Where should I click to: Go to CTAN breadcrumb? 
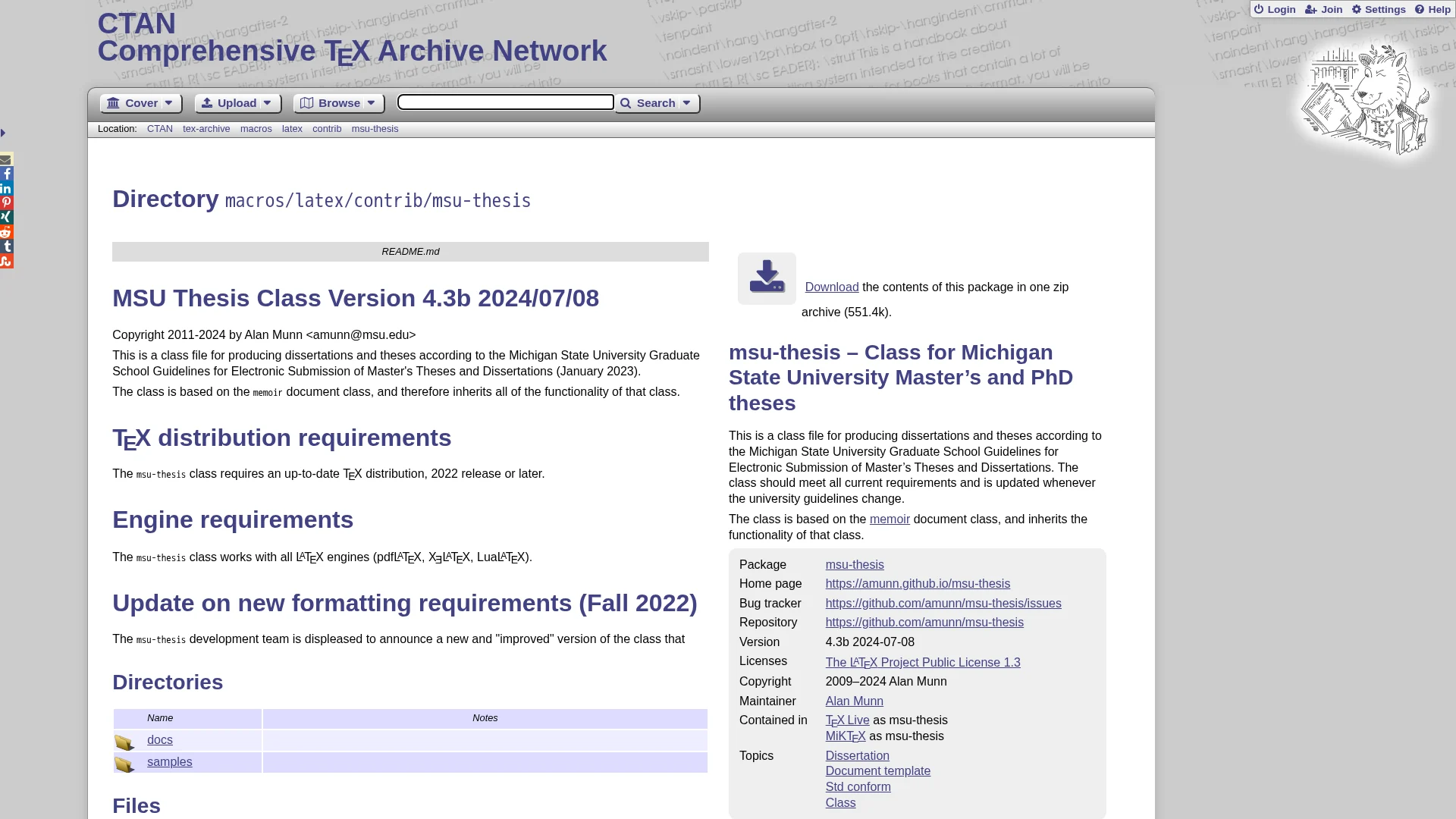(x=160, y=129)
